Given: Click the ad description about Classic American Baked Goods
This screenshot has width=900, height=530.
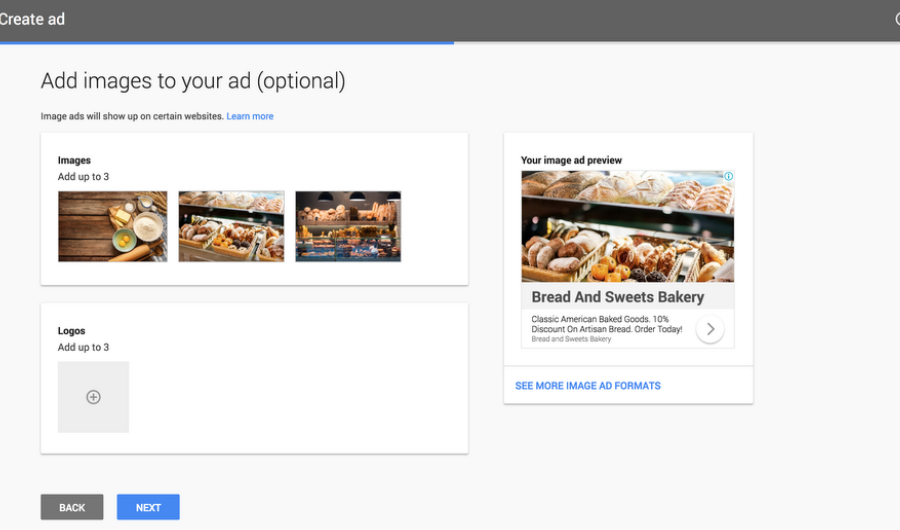Looking at the screenshot, I should [607, 324].
